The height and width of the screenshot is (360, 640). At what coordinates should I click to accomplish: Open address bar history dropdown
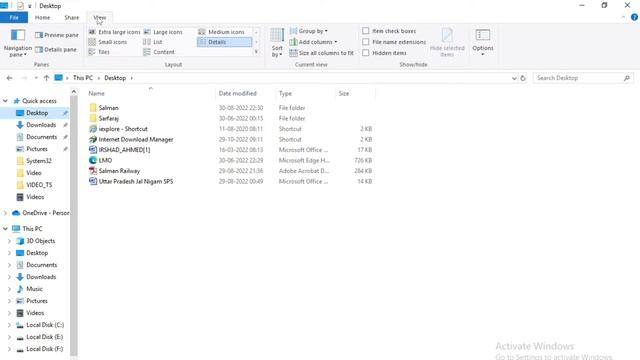point(514,78)
